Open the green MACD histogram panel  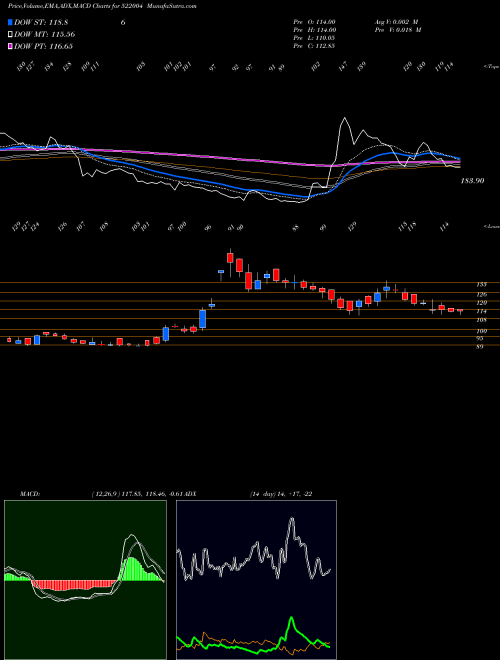pyautogui.click(x=85, y=580)
